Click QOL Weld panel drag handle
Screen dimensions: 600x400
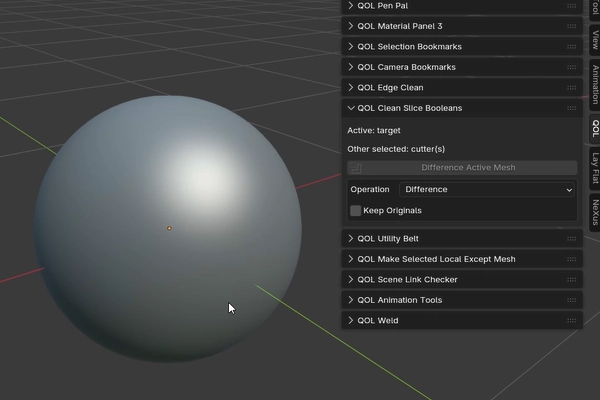[x=571, y=320]
